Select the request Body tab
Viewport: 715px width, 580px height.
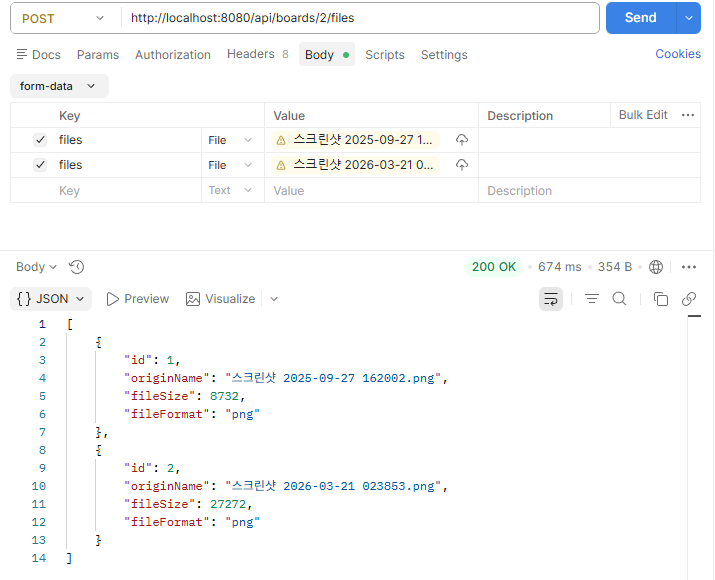326,55
